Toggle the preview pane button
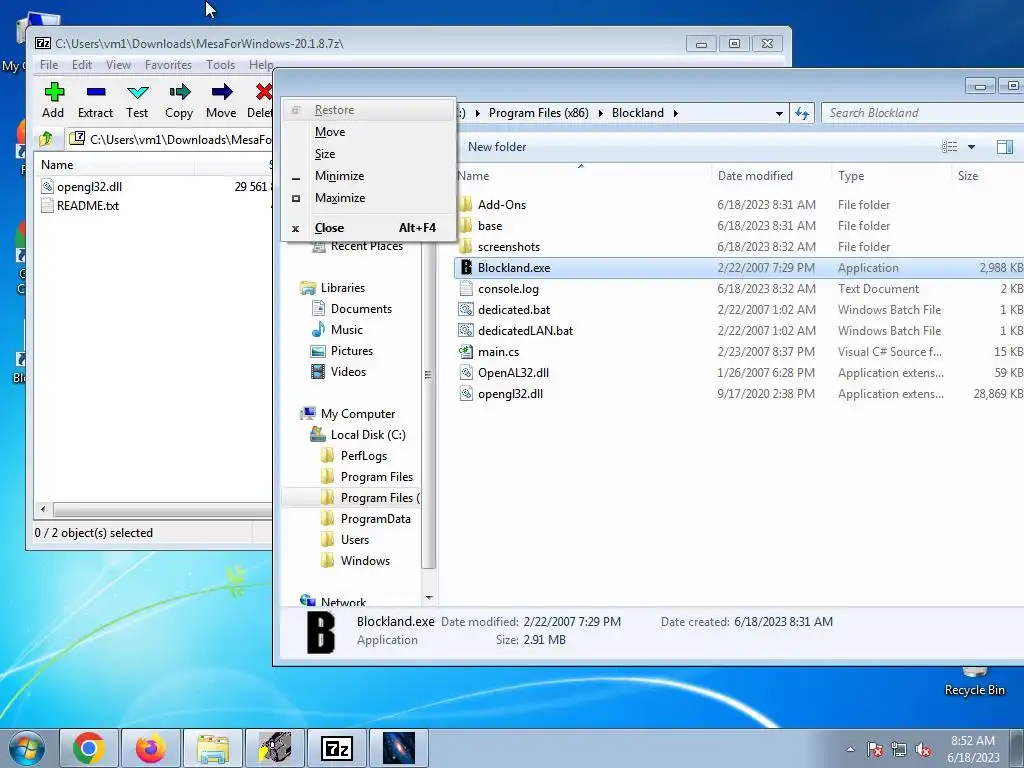Screen dimensions: 1024x768 (1004, 147)
